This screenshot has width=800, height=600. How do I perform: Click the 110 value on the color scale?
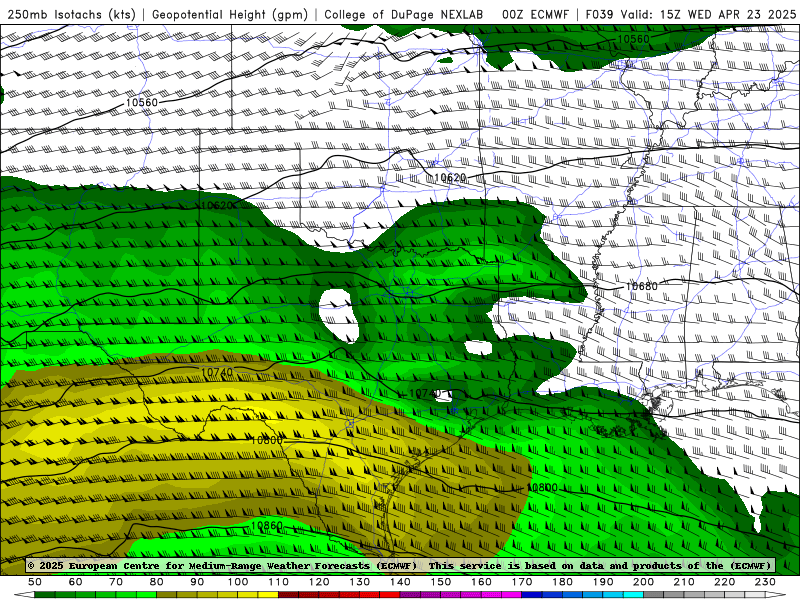click(x=278, y=582)
